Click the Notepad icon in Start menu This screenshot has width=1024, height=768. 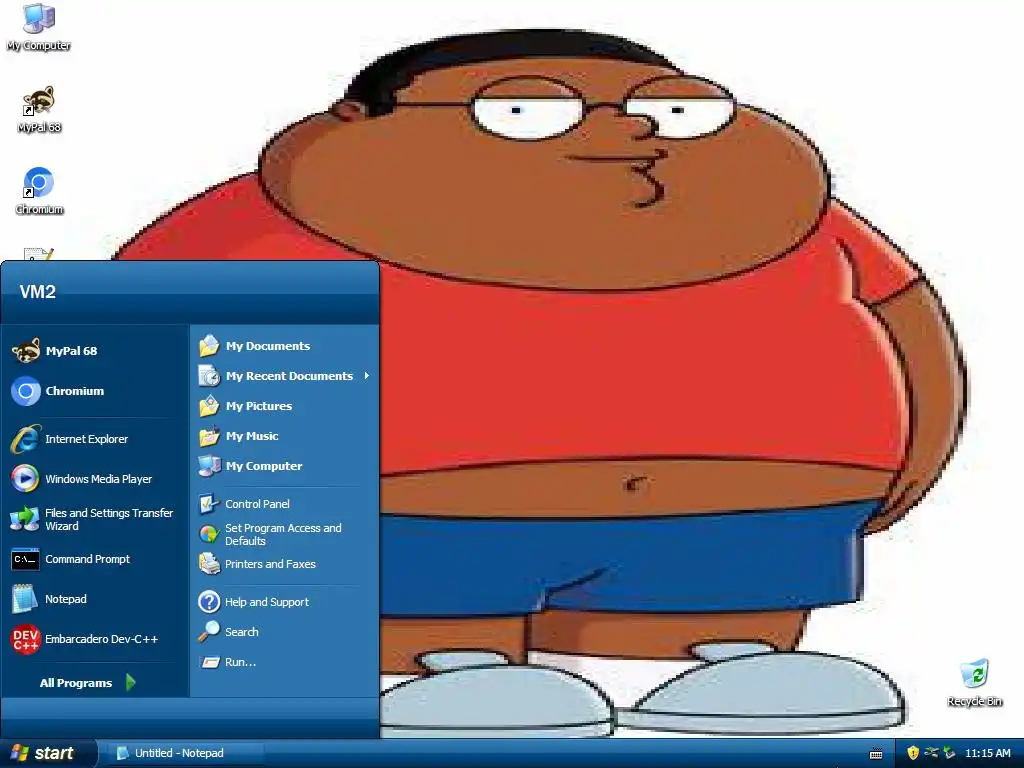(25, 599)
